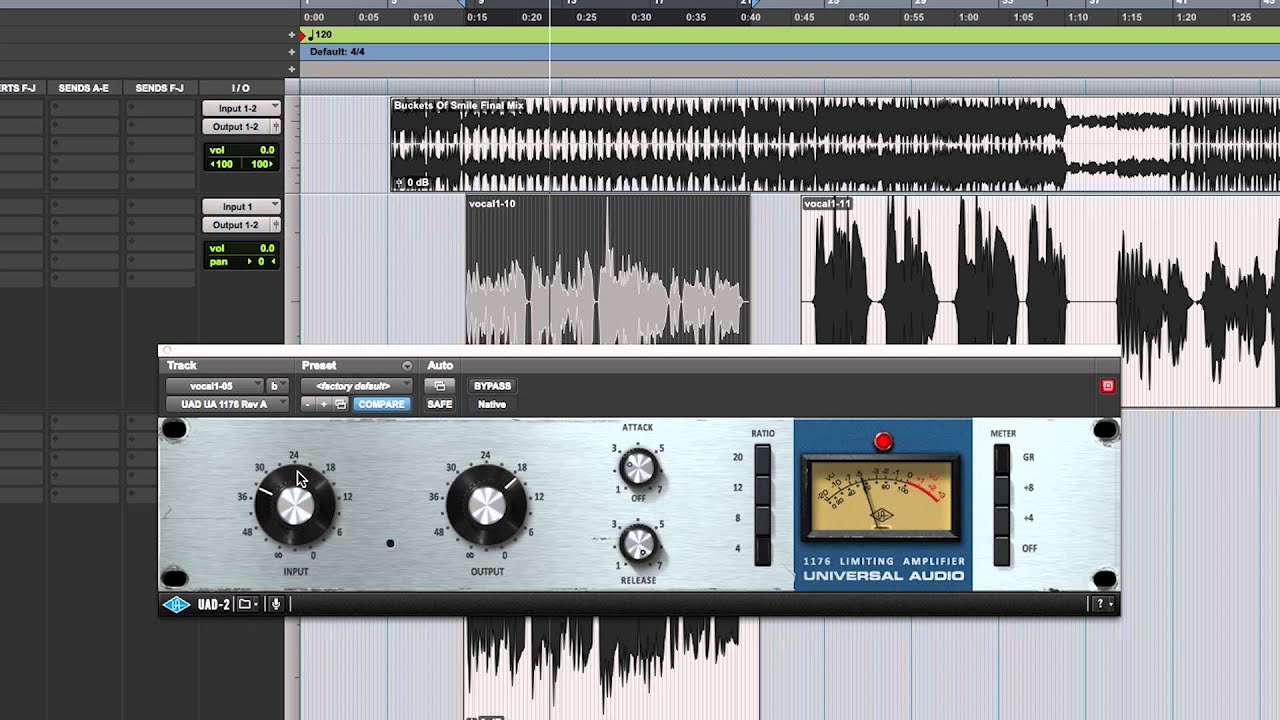Click the SENDS A-E column header
This screenshot has height=720, width=1280.
coord(83,88)
